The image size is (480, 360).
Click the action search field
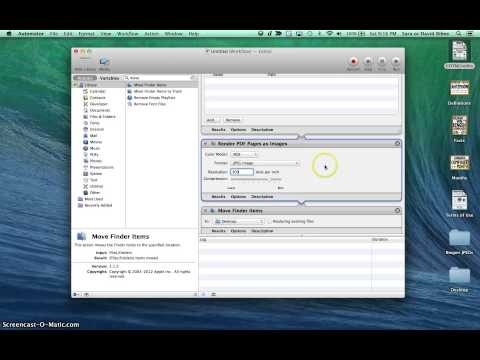point(160,78)
